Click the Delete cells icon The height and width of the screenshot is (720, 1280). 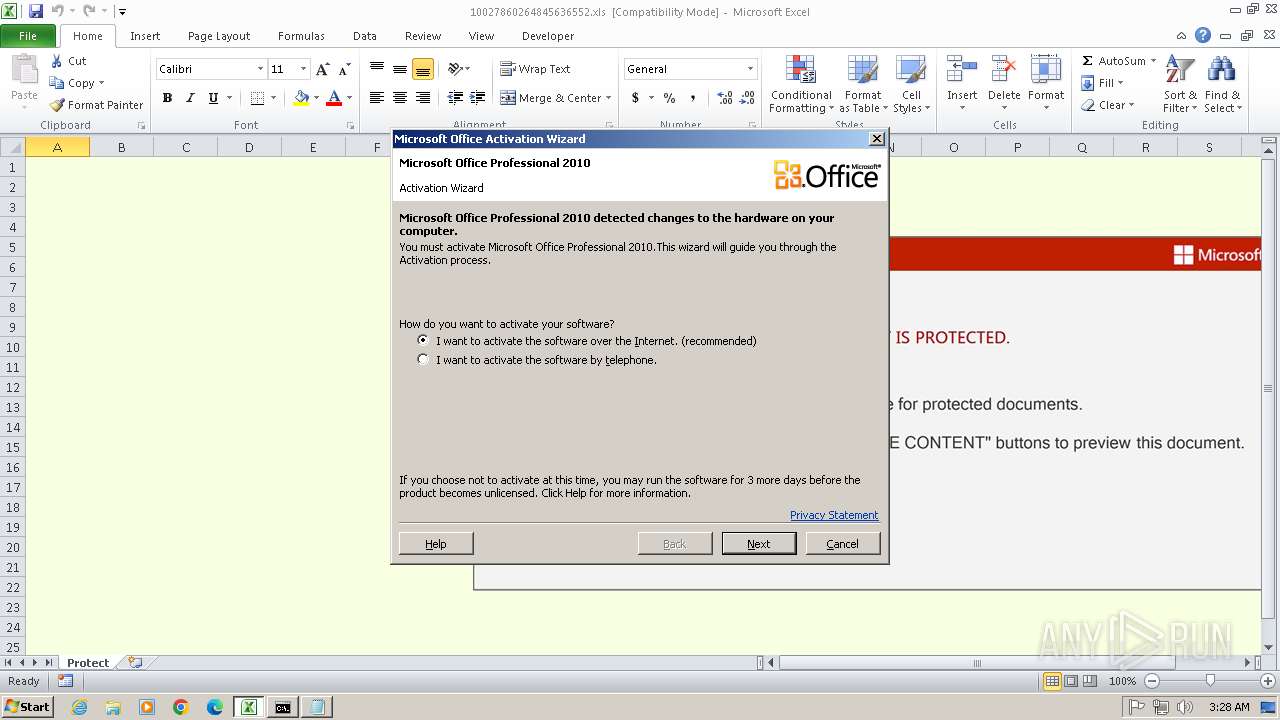(x=1004, y=71)
